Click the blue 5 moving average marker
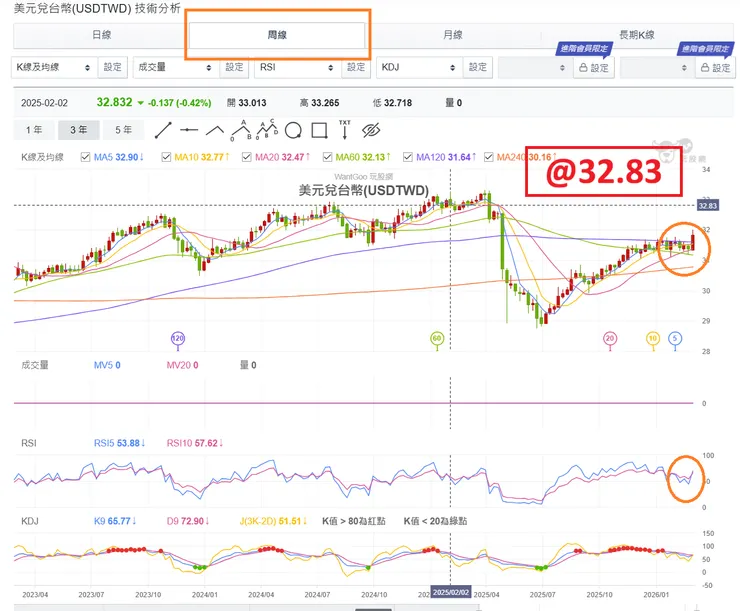 675,338
